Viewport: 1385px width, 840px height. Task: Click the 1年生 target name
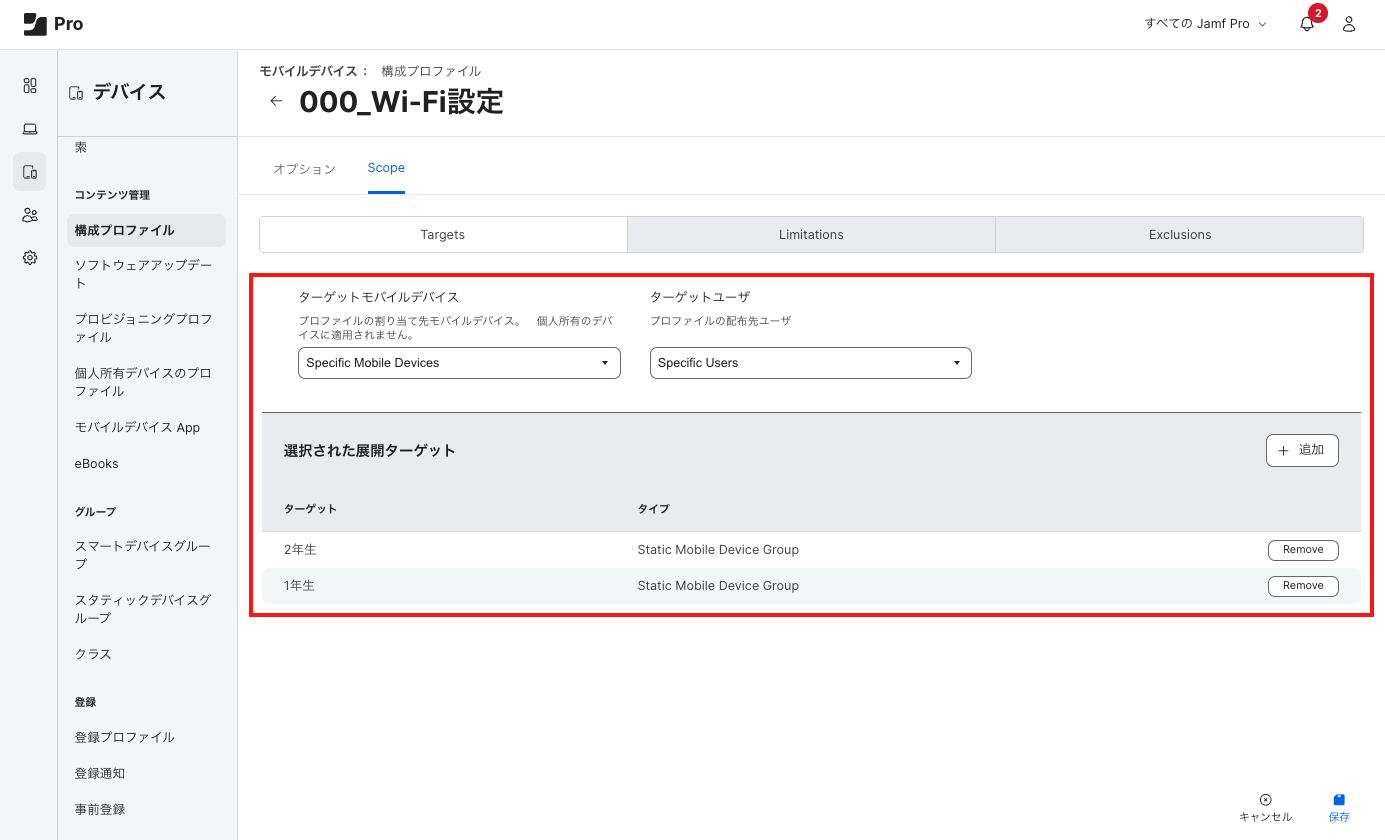click(x=300, y=586)
